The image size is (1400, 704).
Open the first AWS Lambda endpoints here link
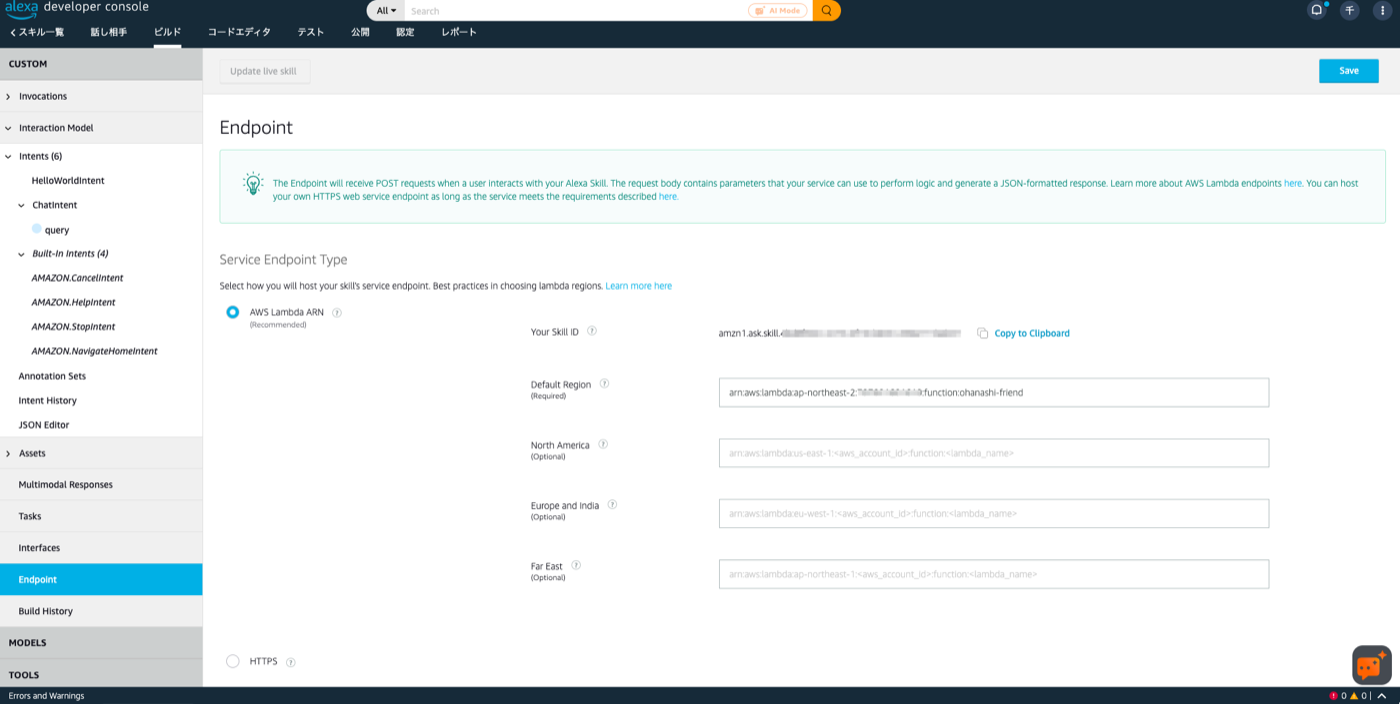[x=1293, y=184]
